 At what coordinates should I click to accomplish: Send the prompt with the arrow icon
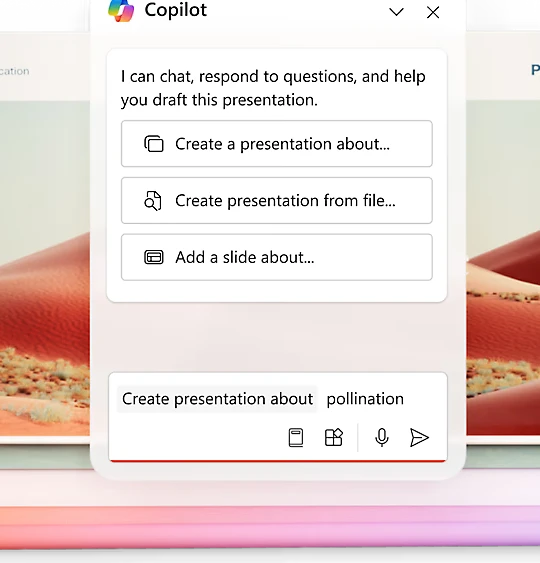pos(419,437)
